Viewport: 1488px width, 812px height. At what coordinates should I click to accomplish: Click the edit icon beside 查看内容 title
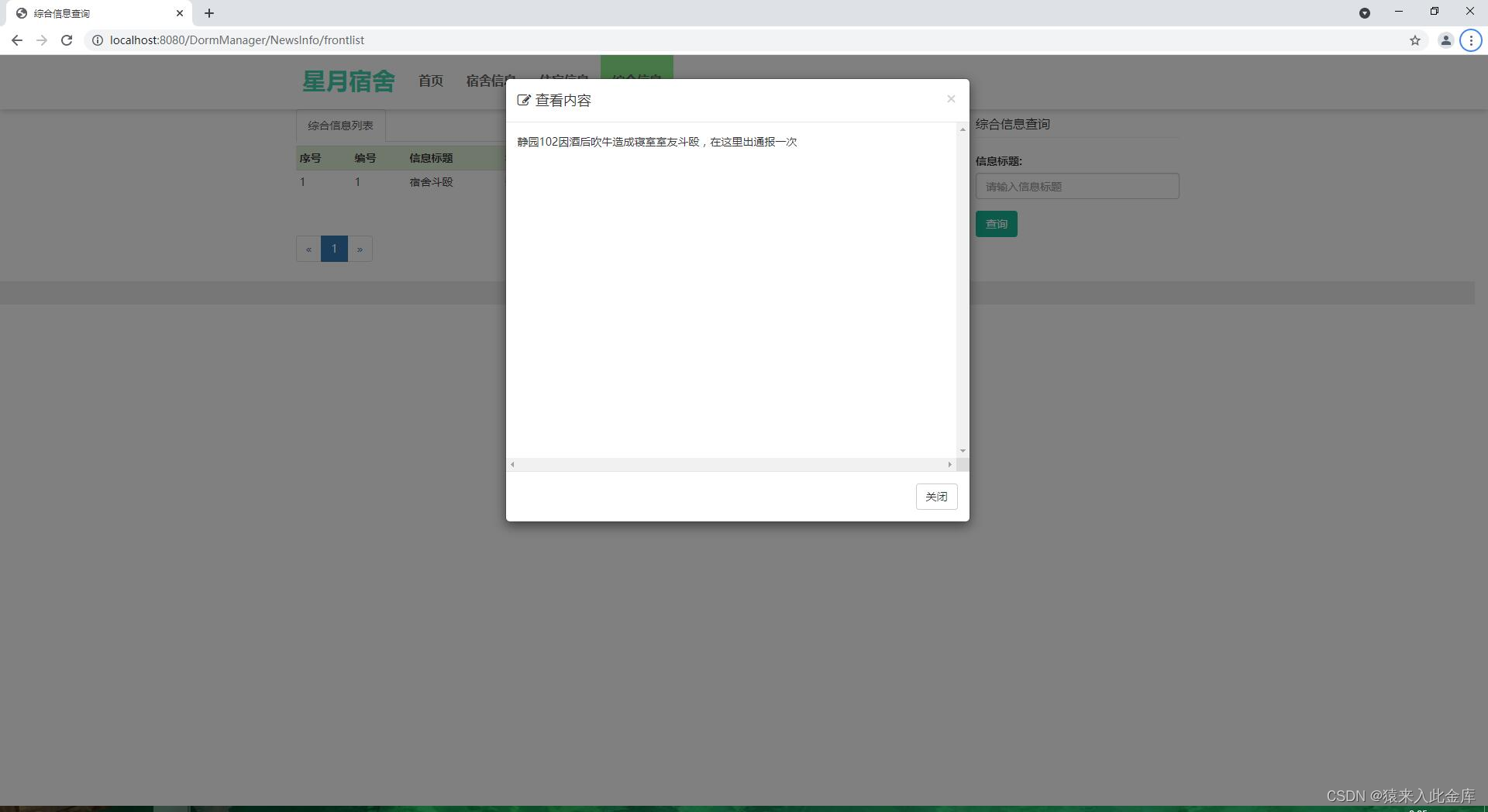(524, 101)
